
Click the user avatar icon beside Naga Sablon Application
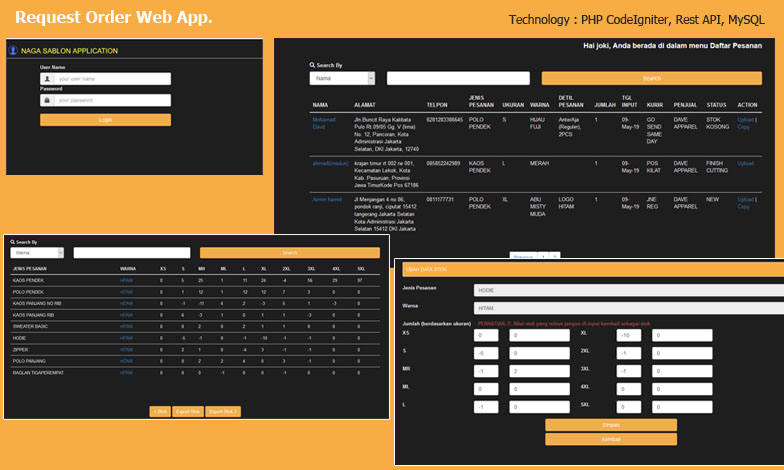pos(13,50)
